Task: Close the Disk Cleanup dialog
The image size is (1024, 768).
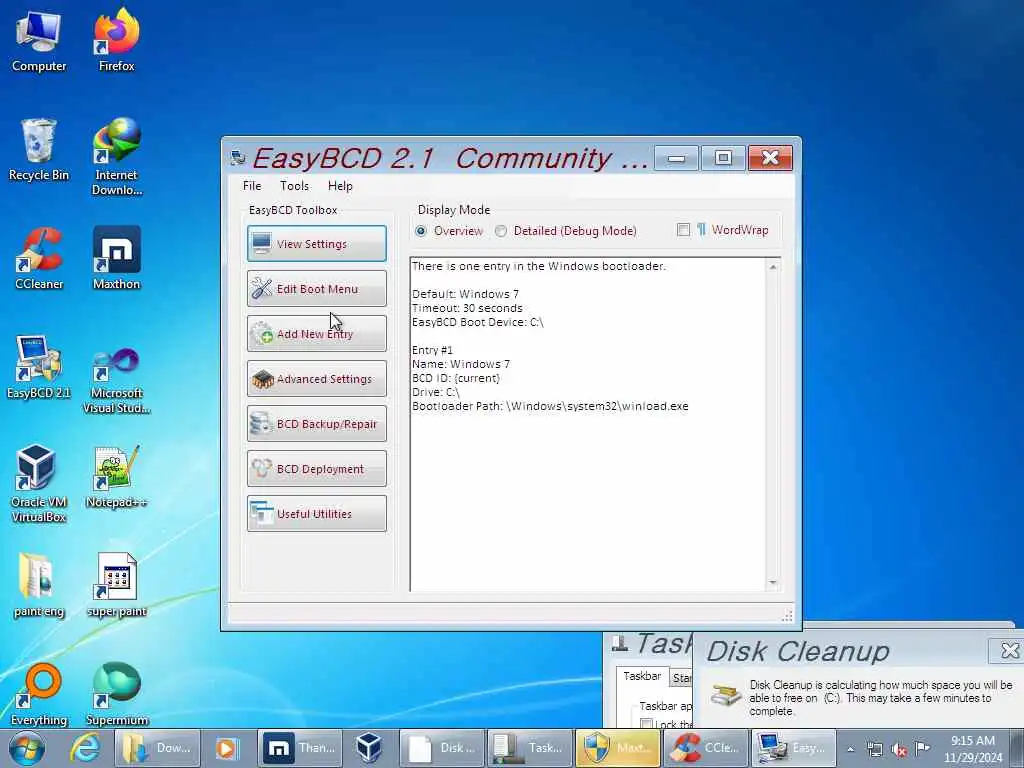Action: (1009, 650)
